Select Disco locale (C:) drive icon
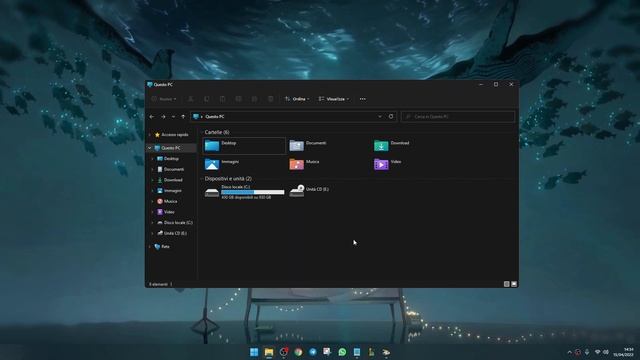Viewport: 640px width, 360px height. (211, 193)
